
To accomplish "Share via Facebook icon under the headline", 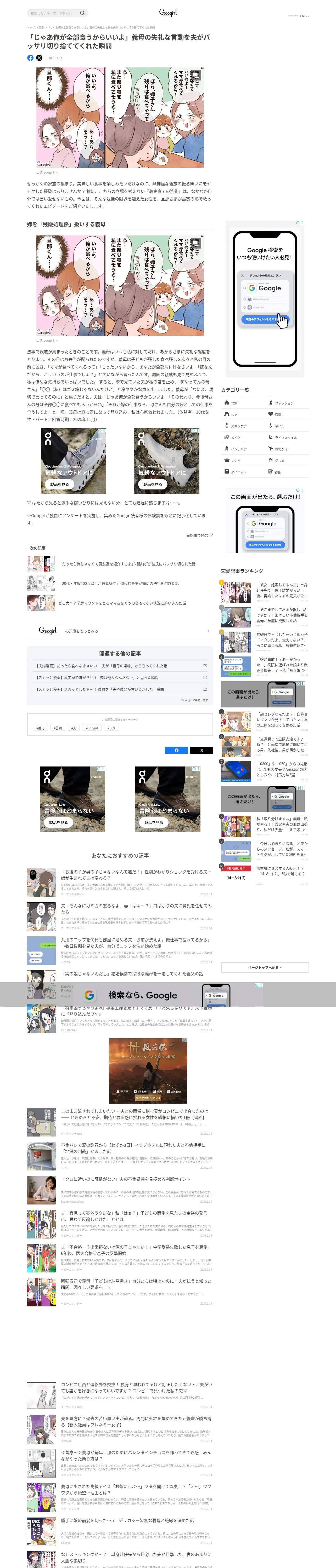I will coord(31,58).
